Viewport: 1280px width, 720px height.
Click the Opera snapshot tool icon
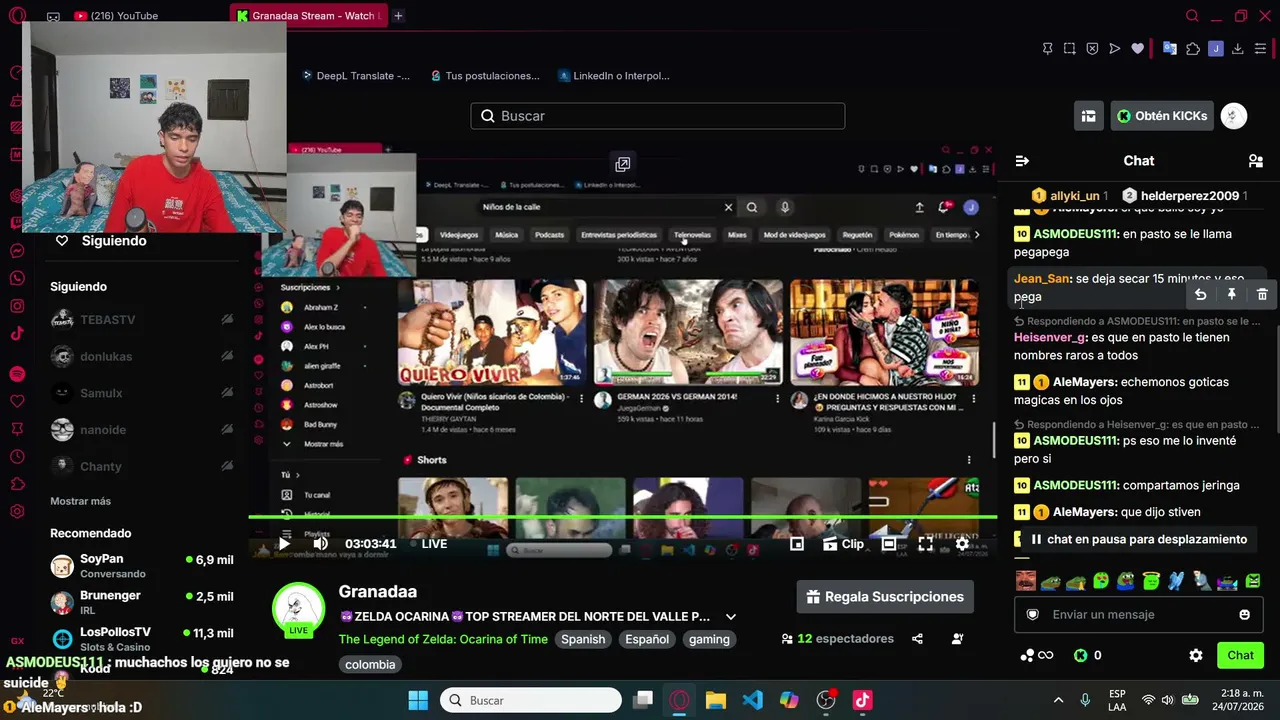(1070, 48)
